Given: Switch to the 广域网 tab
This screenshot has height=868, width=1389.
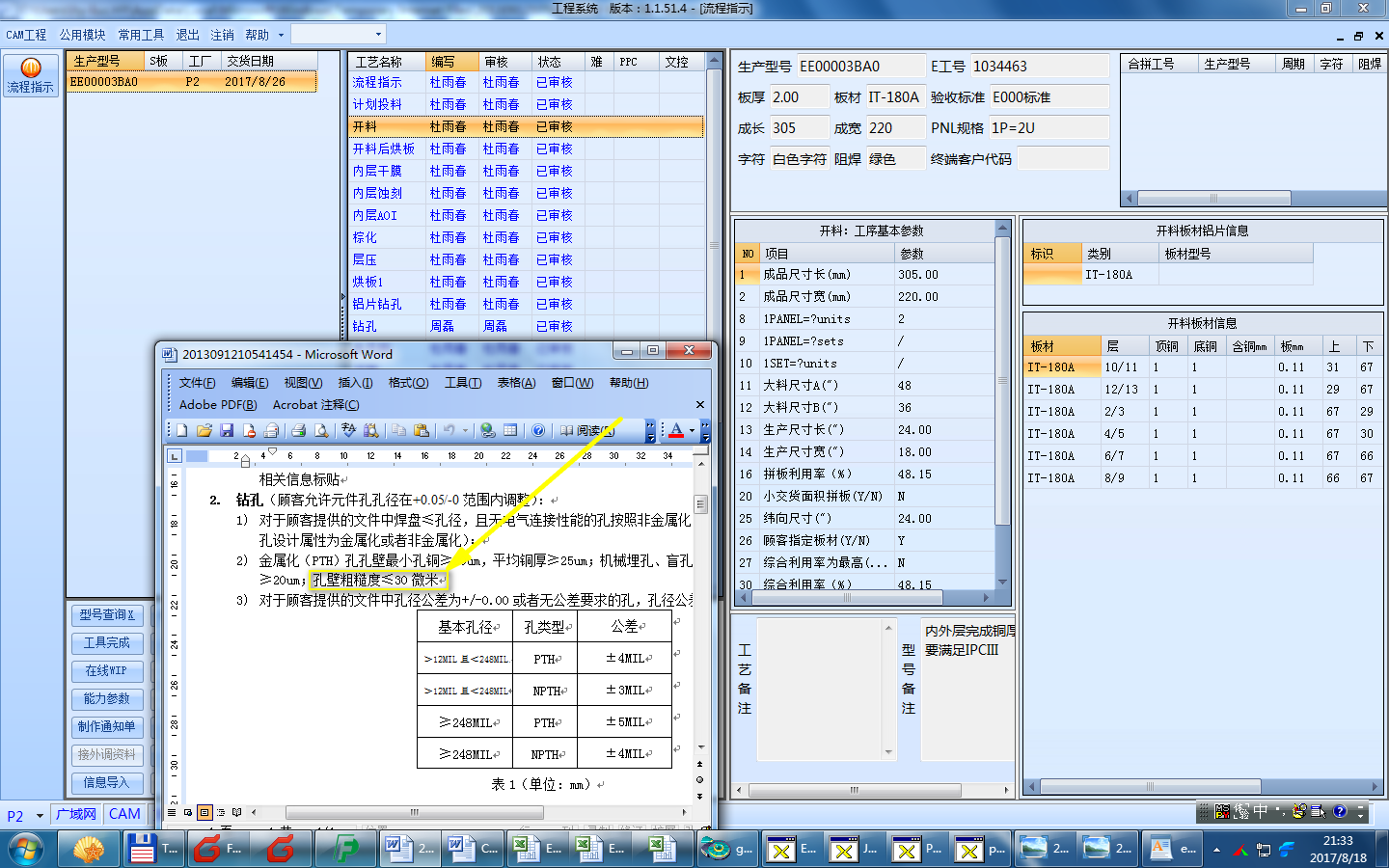Looking at the screenshot, I should pyautogui.click(x=76, y=814).
